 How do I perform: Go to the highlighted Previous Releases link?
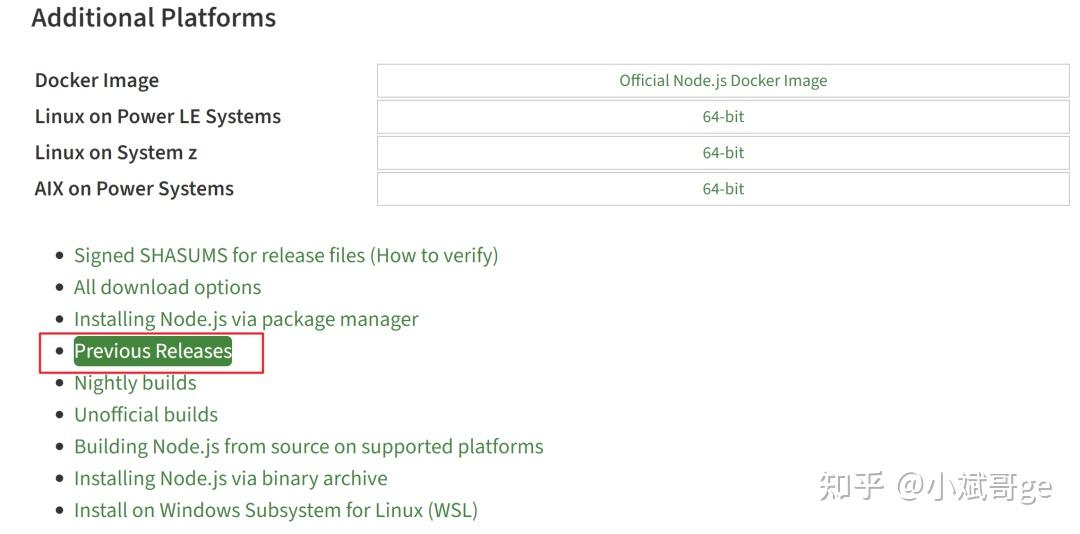pyautogui.click(x=153, y=351)
